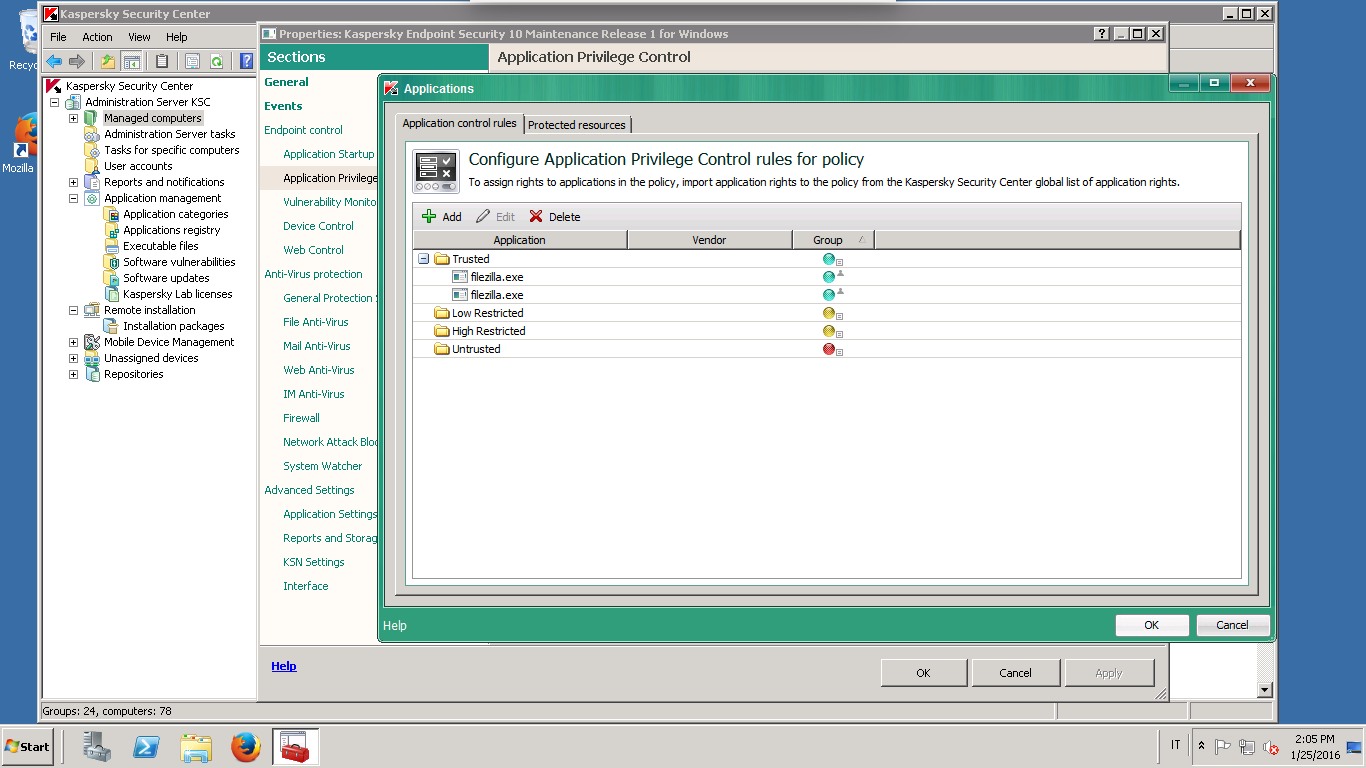This screenshot has width=1366, height=768.
Task: Switch to the Protected resources tab
Action: tap(577, 125)
